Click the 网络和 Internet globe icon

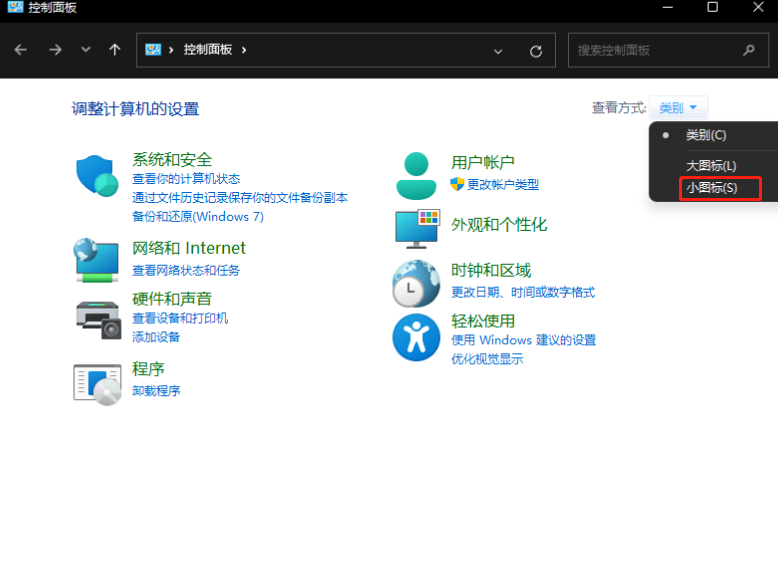pyautogui.click(x=97, y=260)
